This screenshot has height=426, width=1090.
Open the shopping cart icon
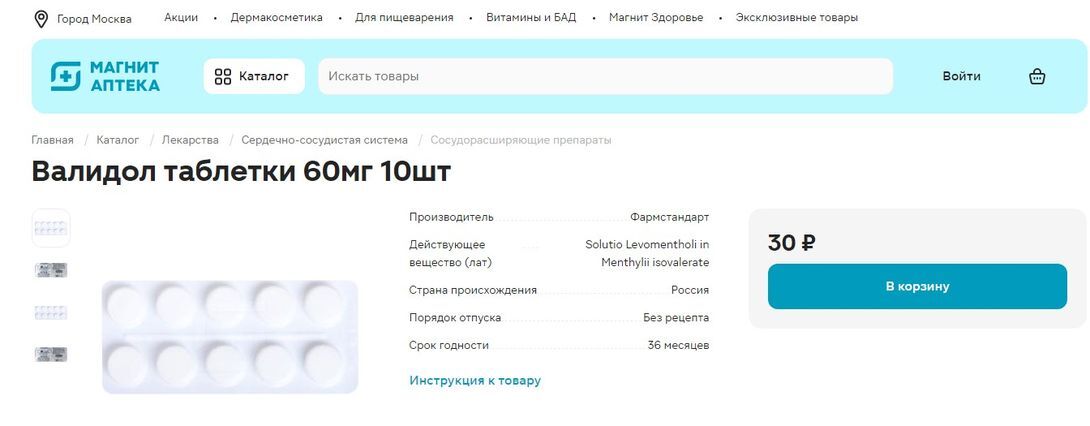tap(1037, 76)
